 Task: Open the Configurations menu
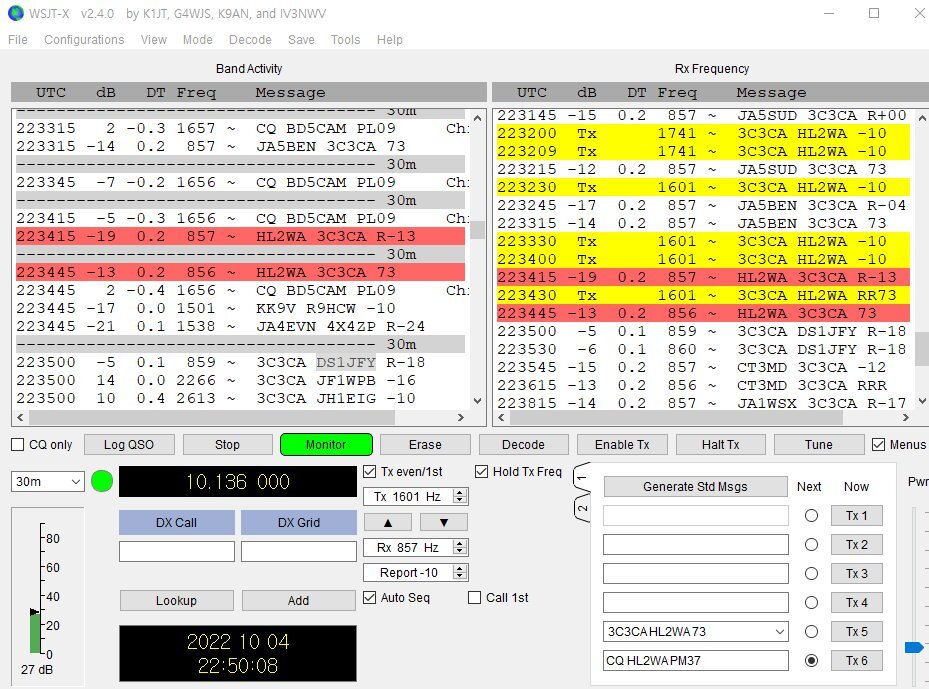(x=84, y=40)
